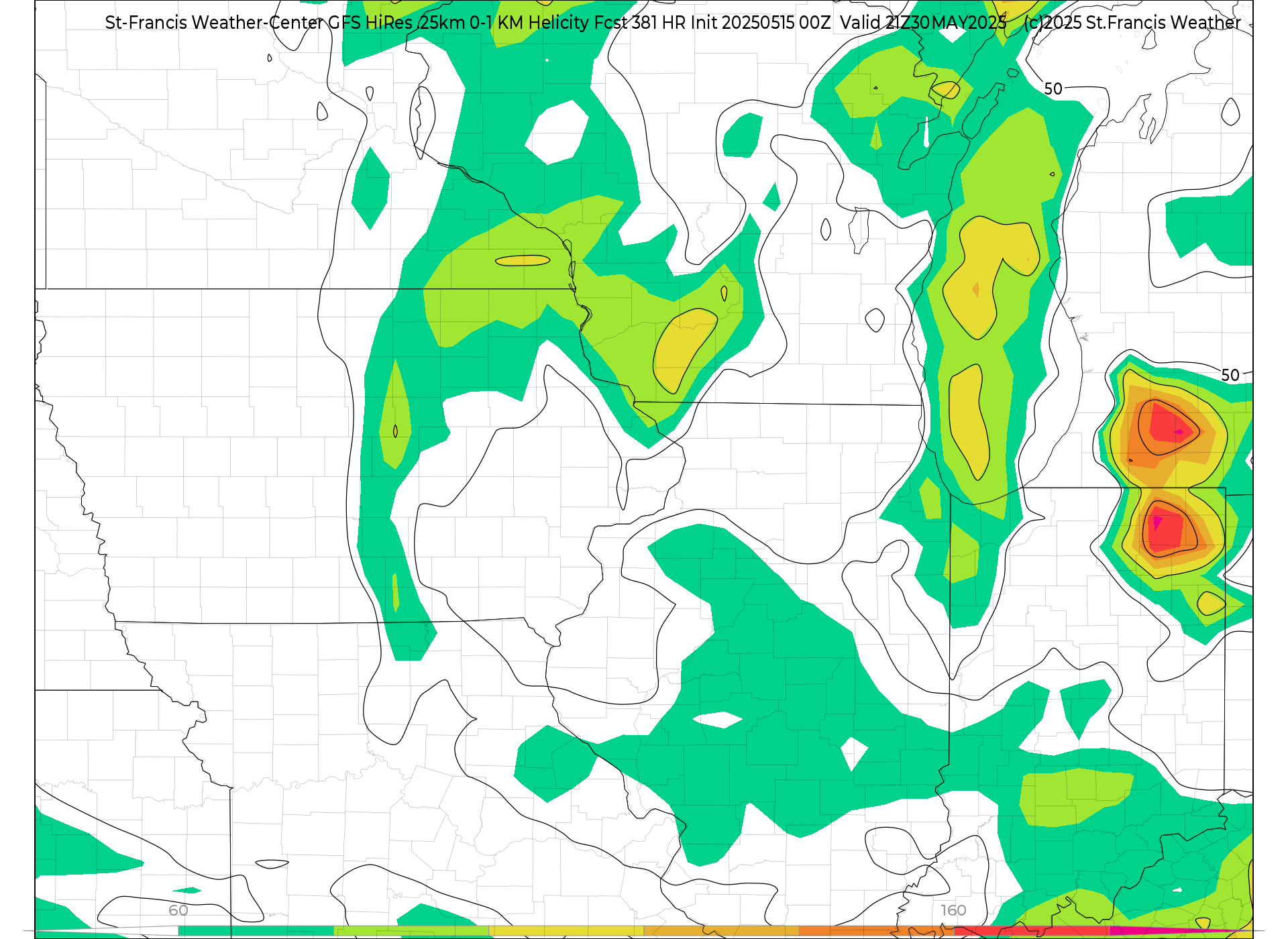Click the "60" colorbar label
This screenshot has width=1288, height=939.
tap(178, 910)
